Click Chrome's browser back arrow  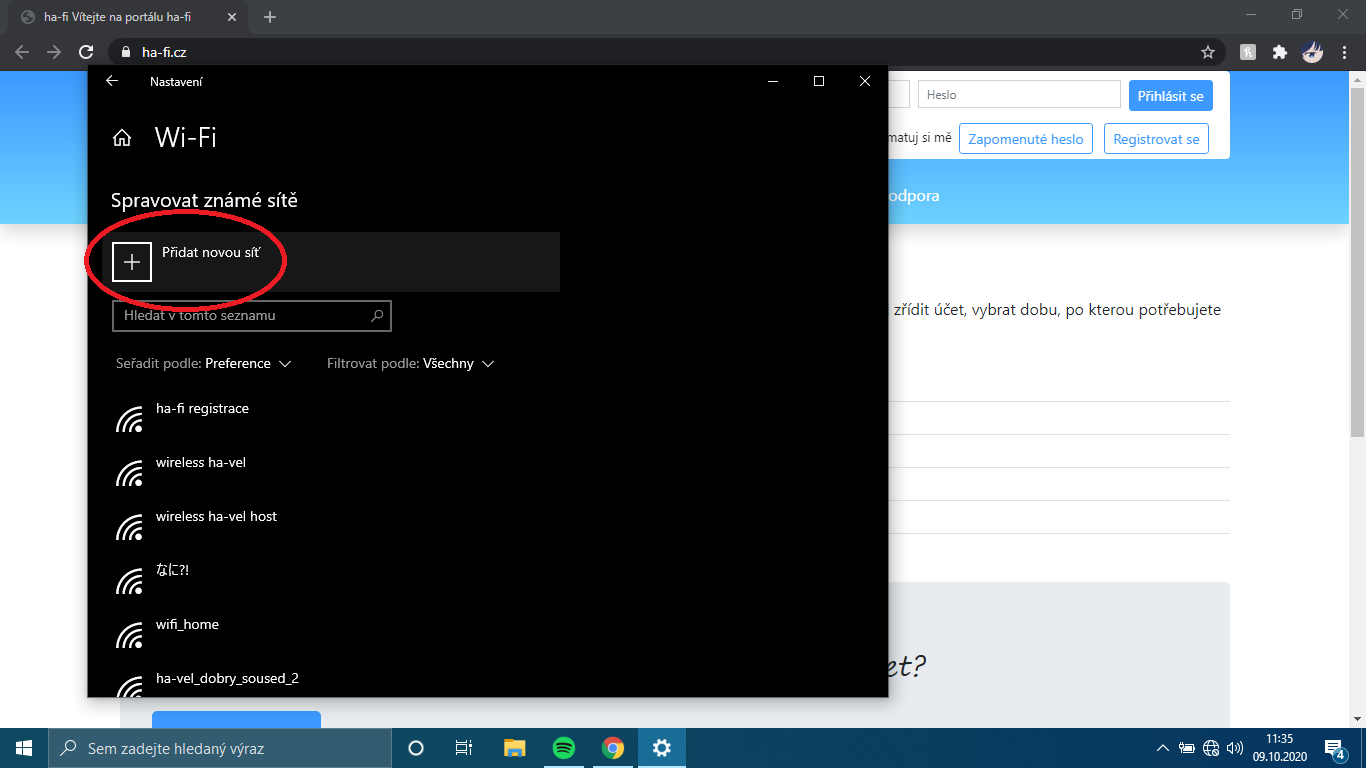click(x=23, y=52)
